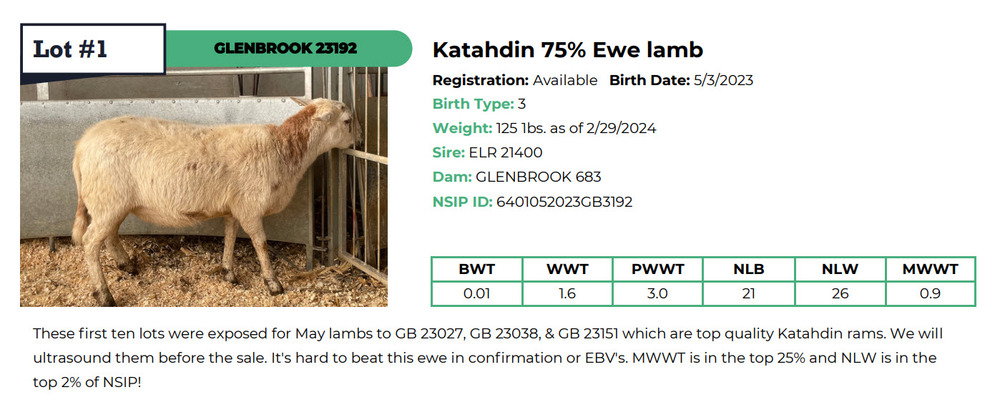Select the NSIP ID 6401052023GB3192 text
Image resolution: width=1000 pixels, height=420 pixels.
coord(532,202)
